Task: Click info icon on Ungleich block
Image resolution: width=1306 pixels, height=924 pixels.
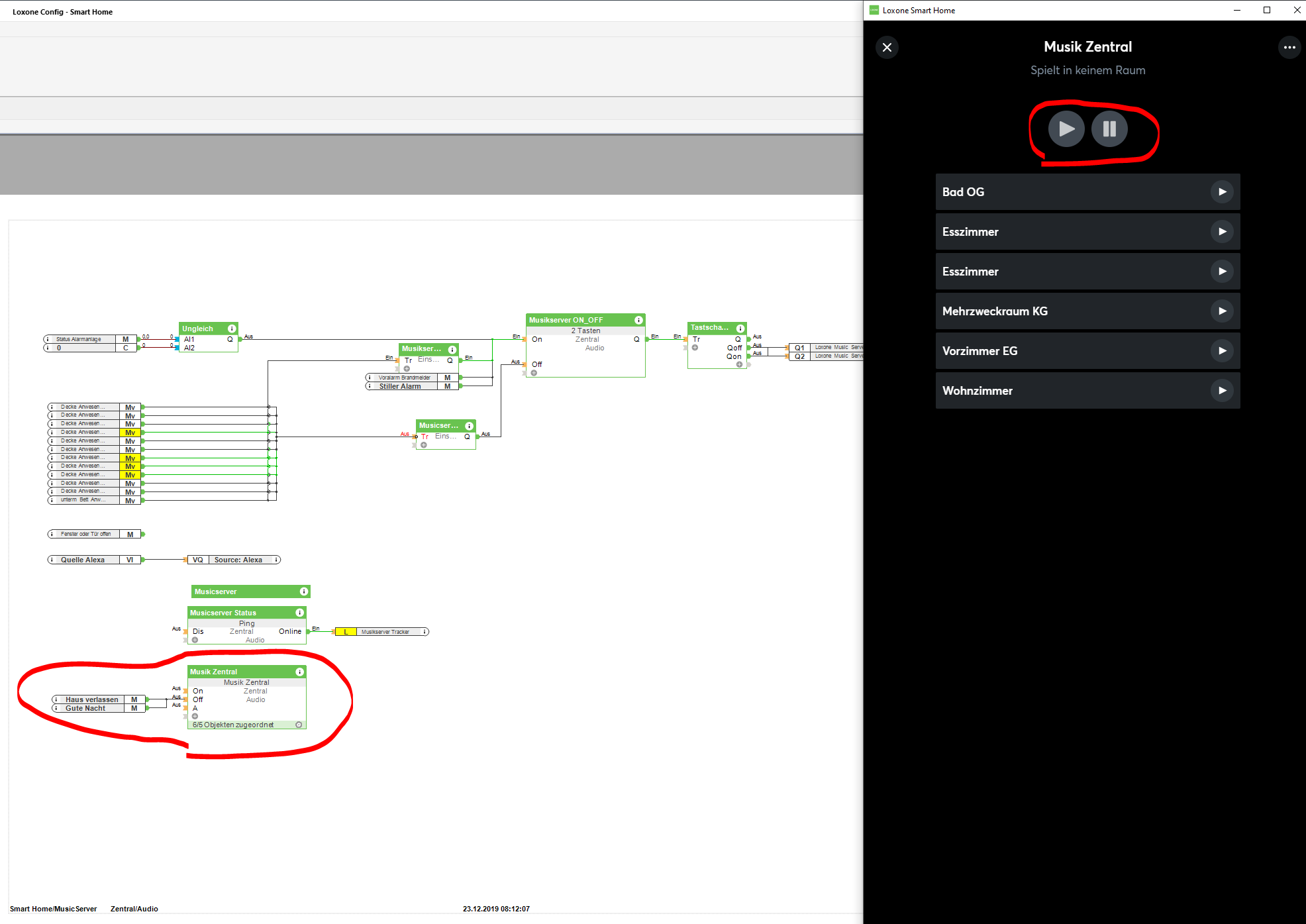Action: point(232,329)
